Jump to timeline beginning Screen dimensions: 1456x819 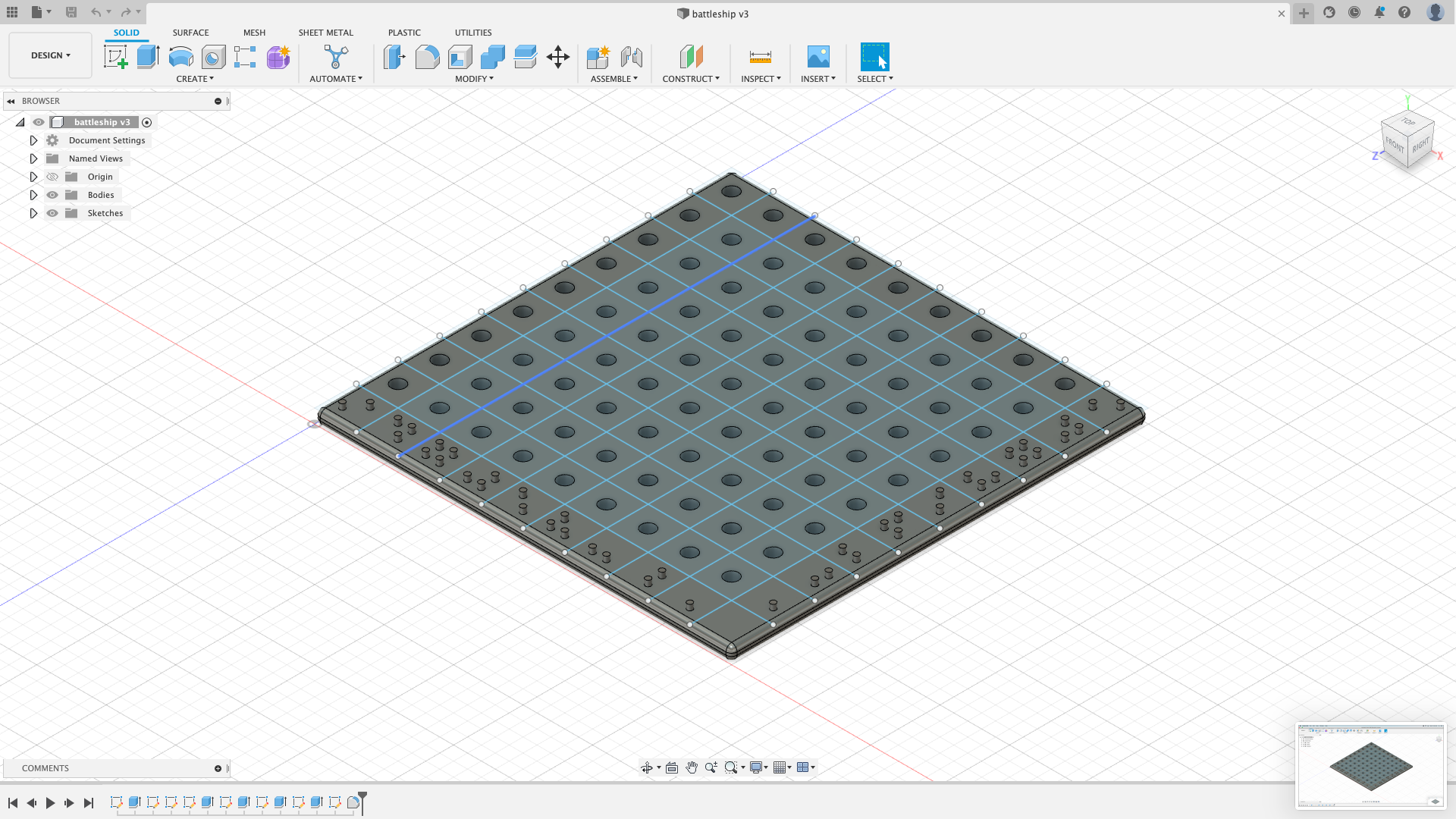(x=13, y=803)
